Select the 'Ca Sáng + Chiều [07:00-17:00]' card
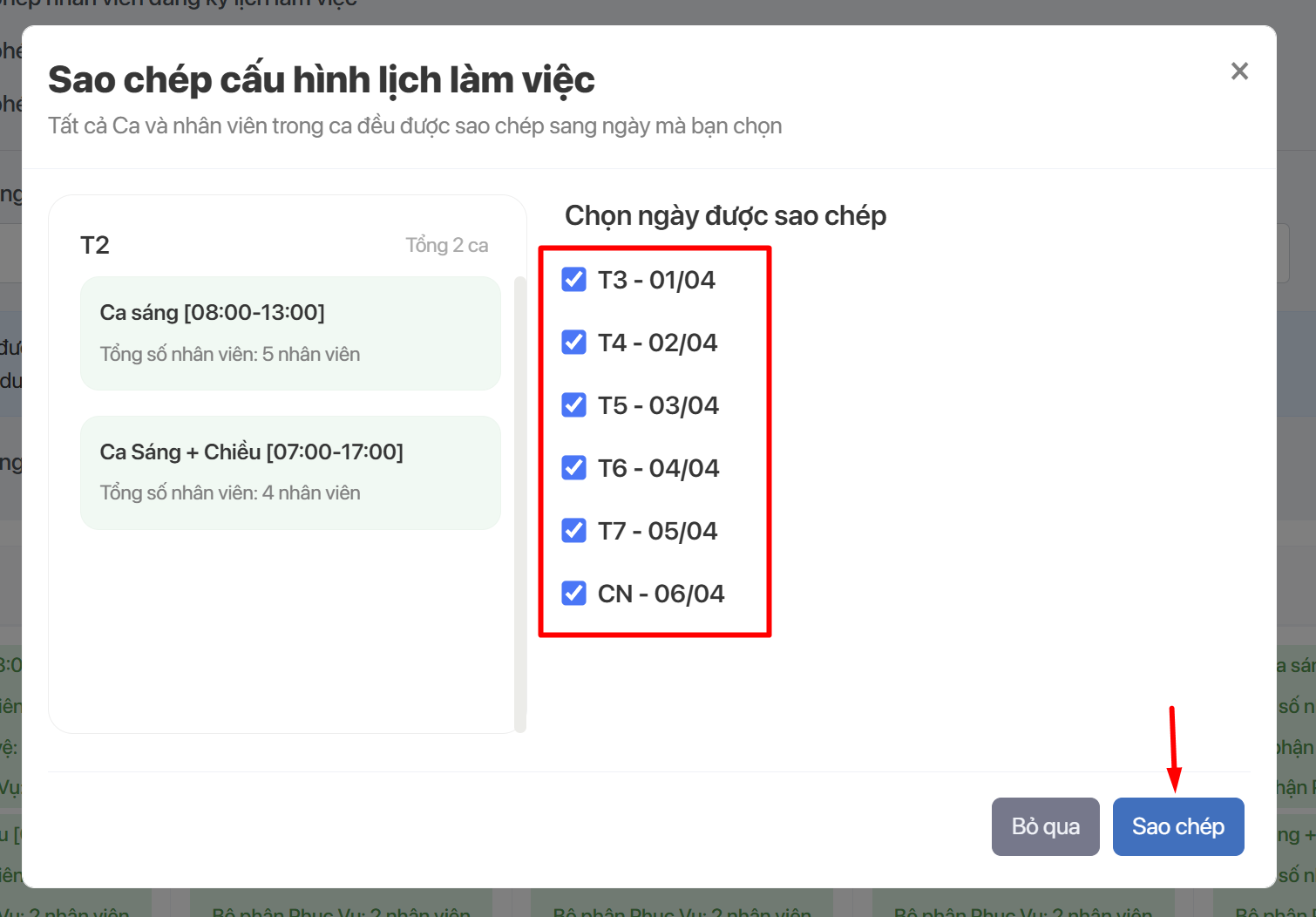Image resolution: width=1316 pixels, height=917 pixels. [x=290, y=472]
